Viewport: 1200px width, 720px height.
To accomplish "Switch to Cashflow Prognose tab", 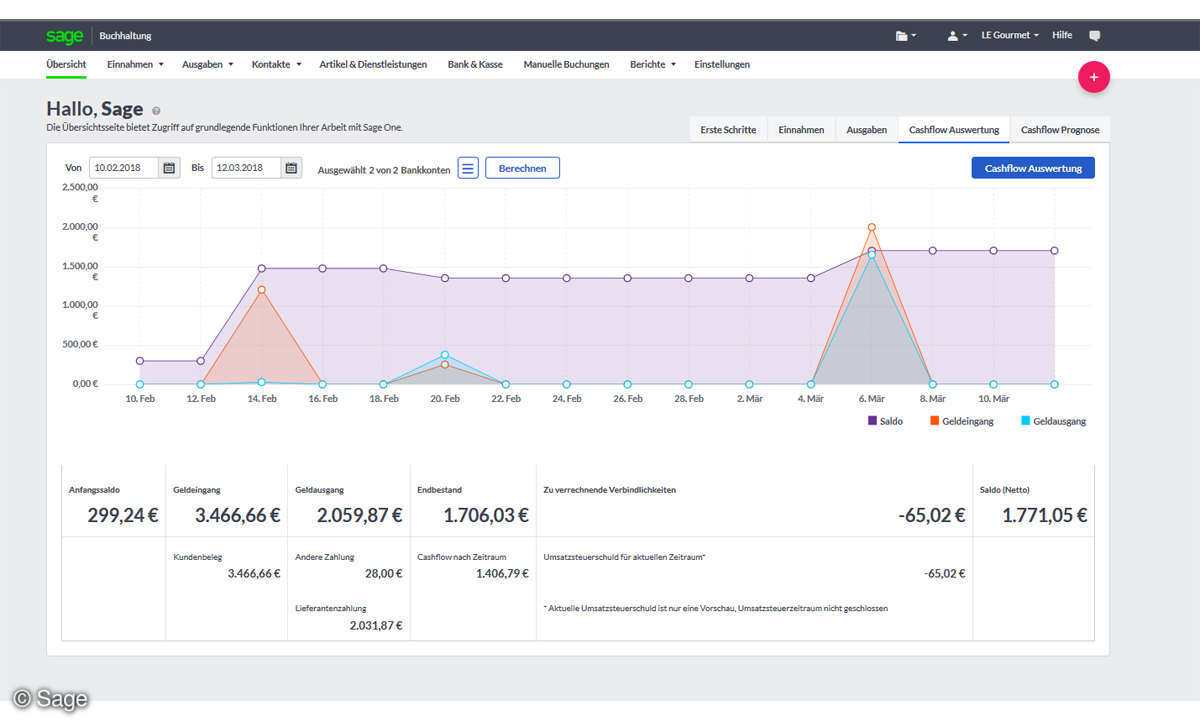I will point(1060,130).
